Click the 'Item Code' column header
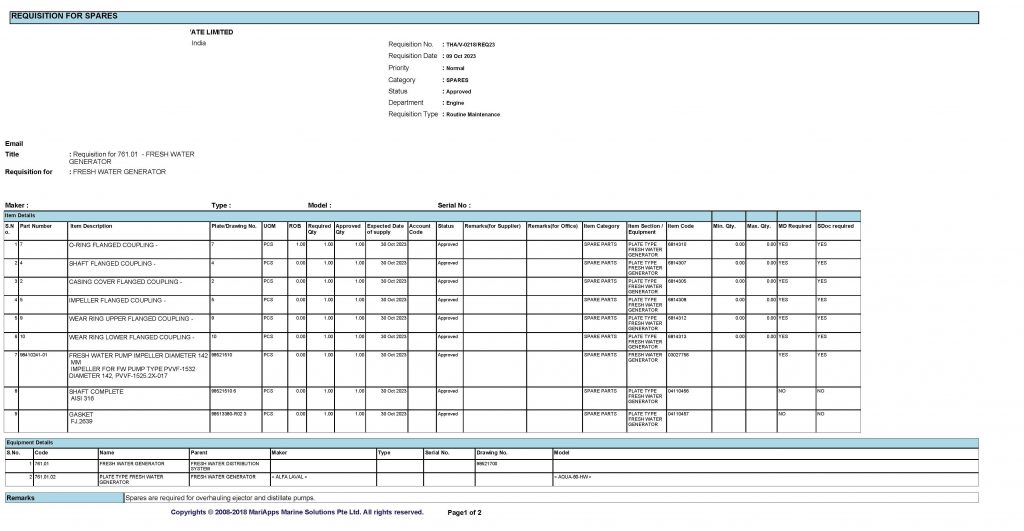1024x531 pixels. coord(680,226)
